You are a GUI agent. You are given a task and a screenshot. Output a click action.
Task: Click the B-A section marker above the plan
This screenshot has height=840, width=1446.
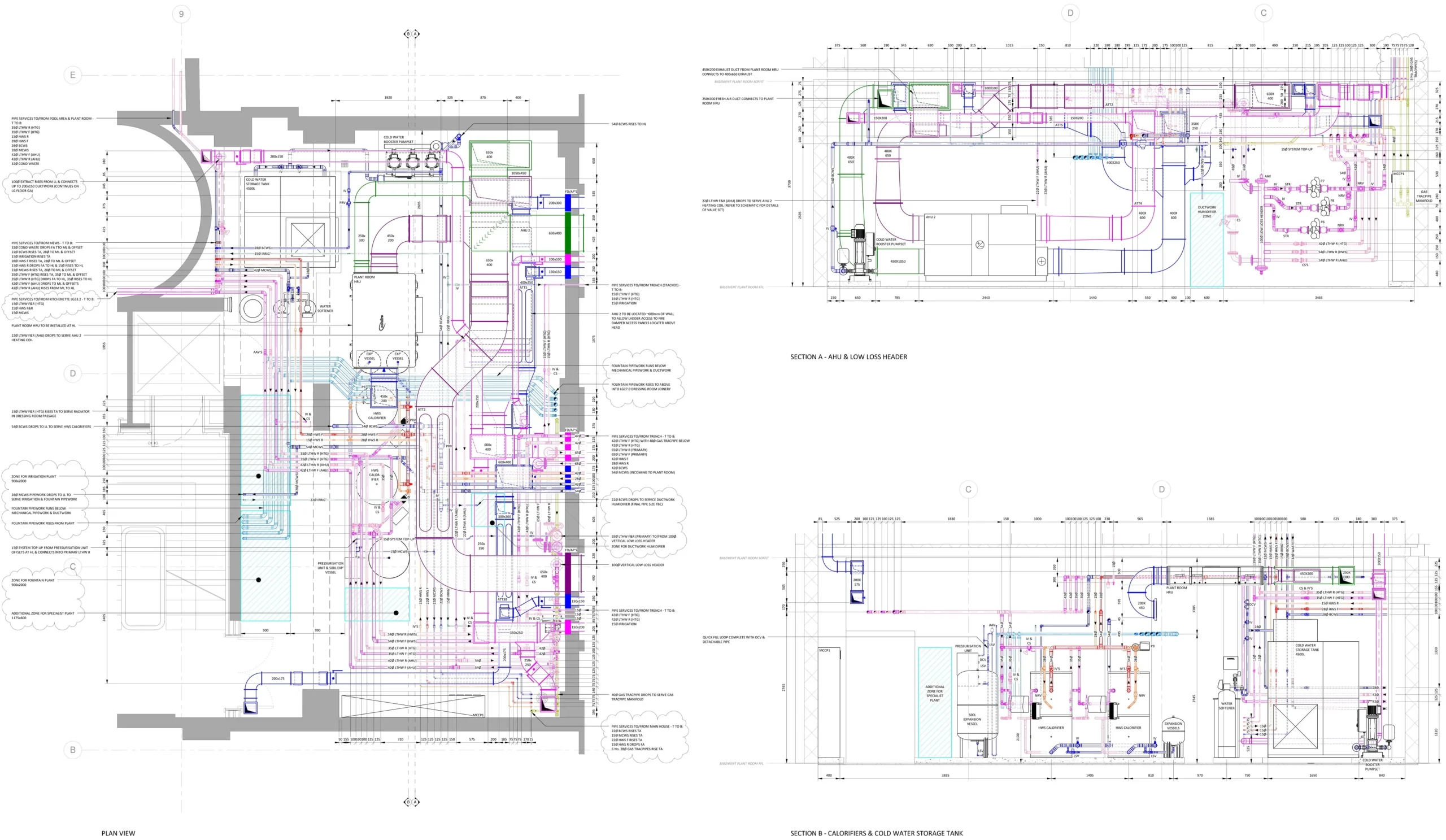411,34
